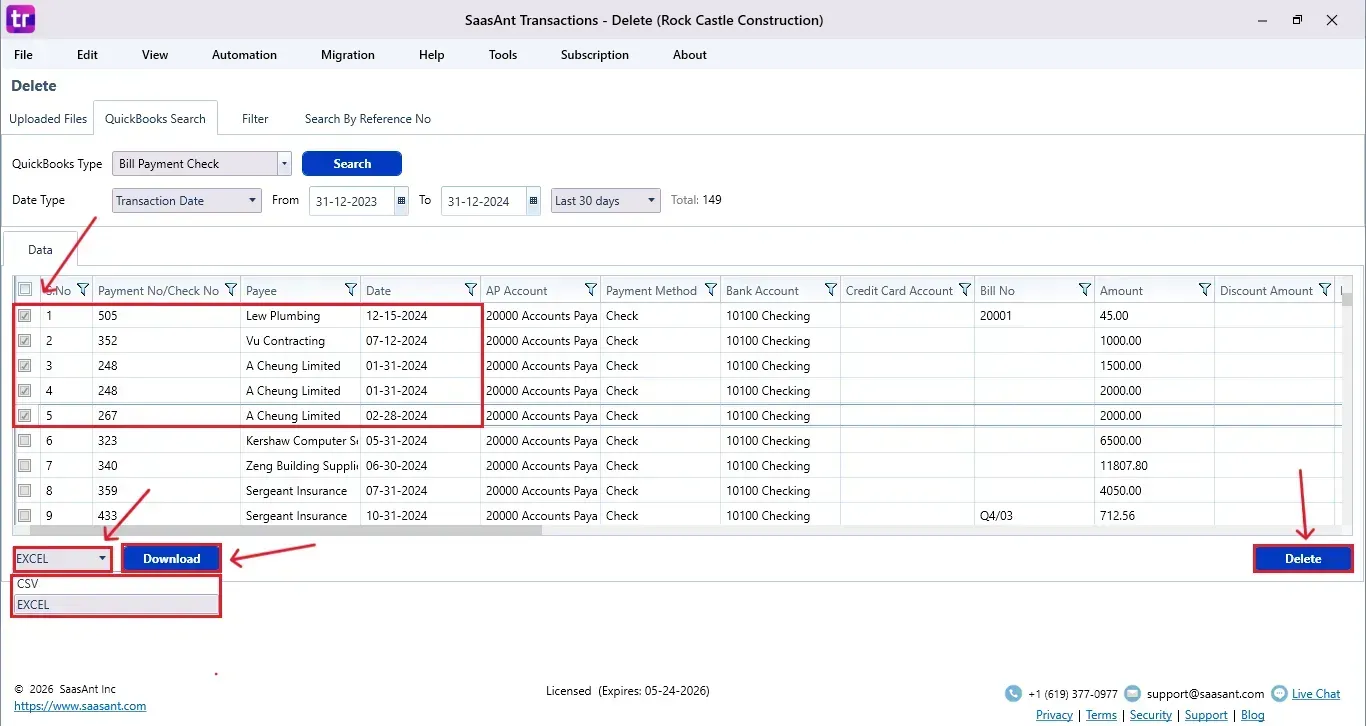
Task: Click the Live Chat bubble icon
Action: pos(1279,694)
